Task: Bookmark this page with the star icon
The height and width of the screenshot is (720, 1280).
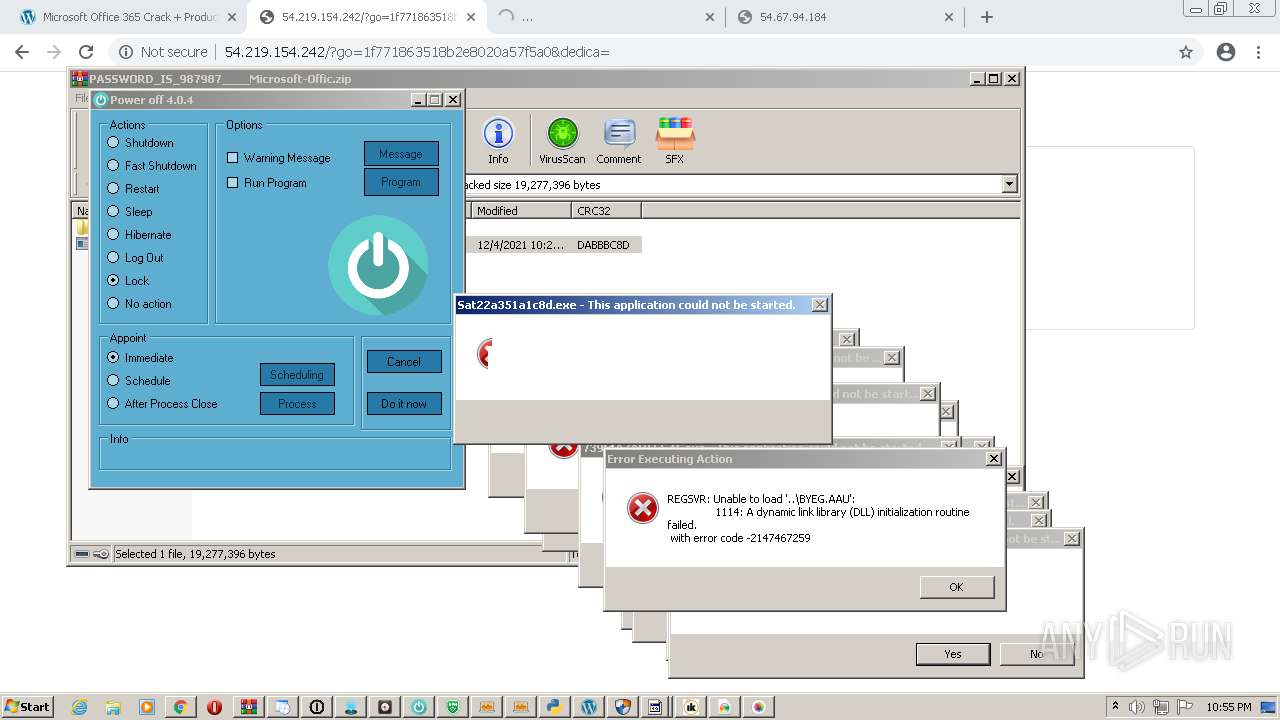Action: click(x=1186, y=52)
